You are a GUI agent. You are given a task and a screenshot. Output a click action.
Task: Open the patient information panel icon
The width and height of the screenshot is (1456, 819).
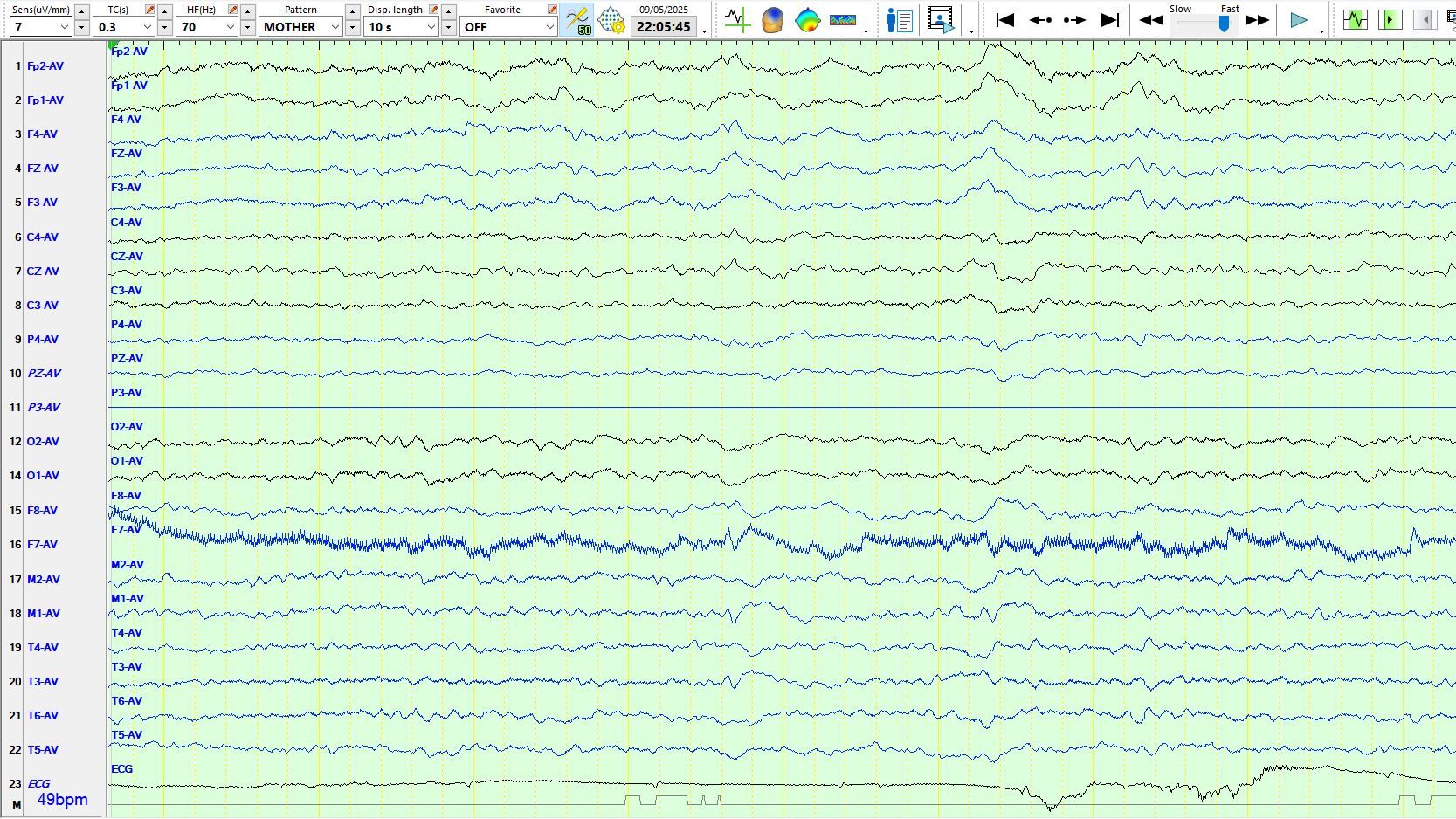pyautogui.click(x=899, y=19)
